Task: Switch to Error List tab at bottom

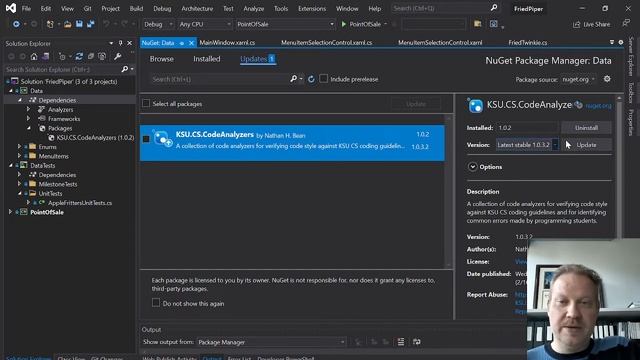Action: point(239,358)
